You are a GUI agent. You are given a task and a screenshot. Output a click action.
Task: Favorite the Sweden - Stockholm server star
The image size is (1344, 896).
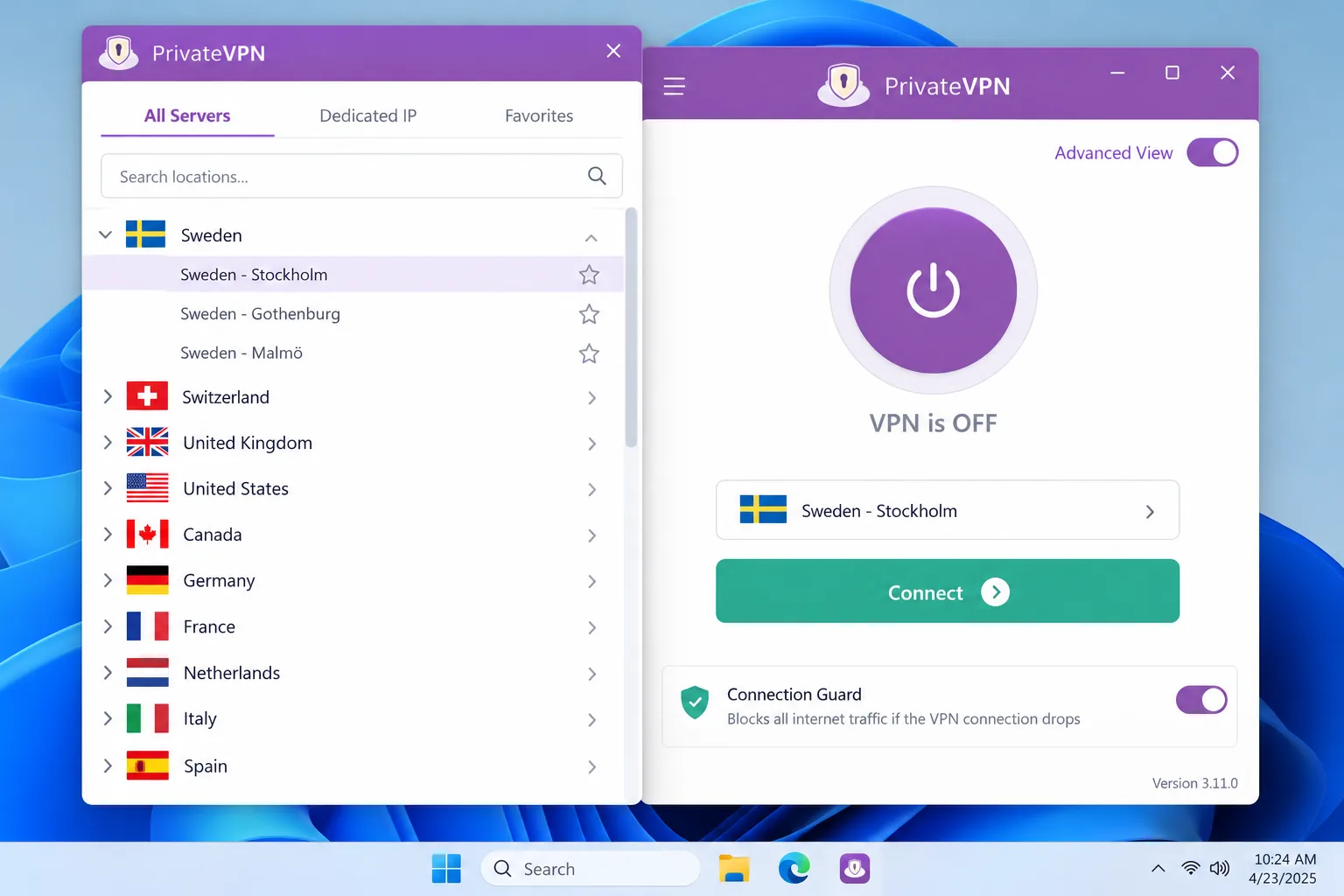click(589, 275)
